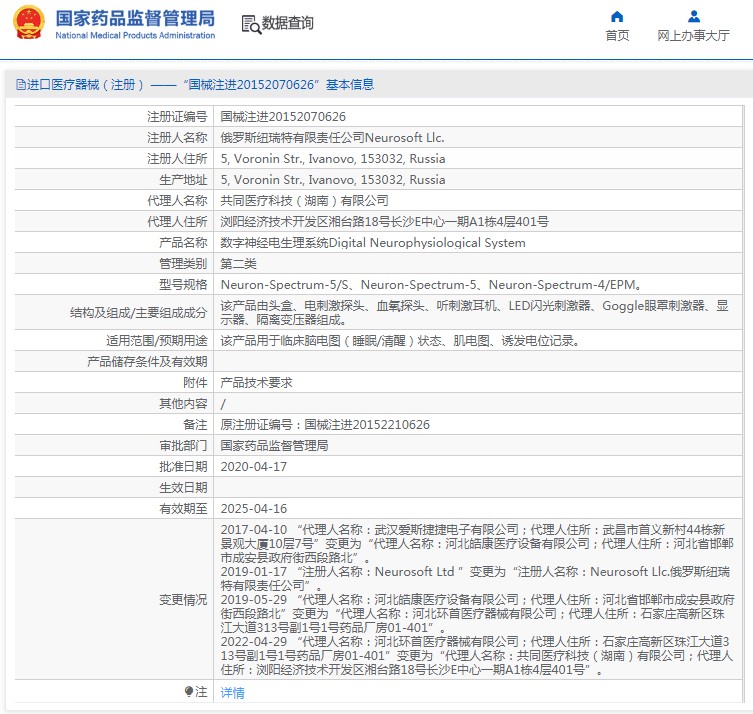The width and height of the screenshot is (753, 714).
Task: Click the 网上办事大厅 user icon
Action: coord(693,17)
